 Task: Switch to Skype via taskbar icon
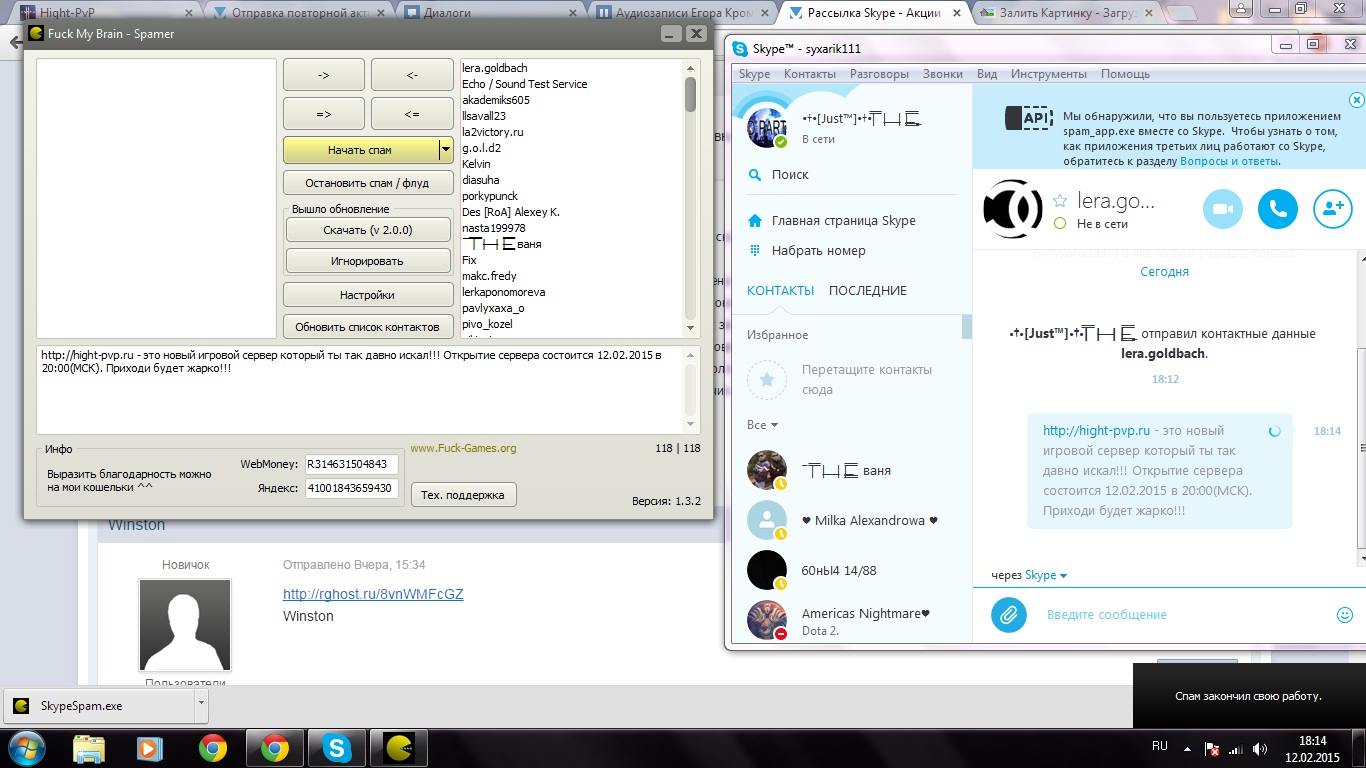[x=337, y=747]
